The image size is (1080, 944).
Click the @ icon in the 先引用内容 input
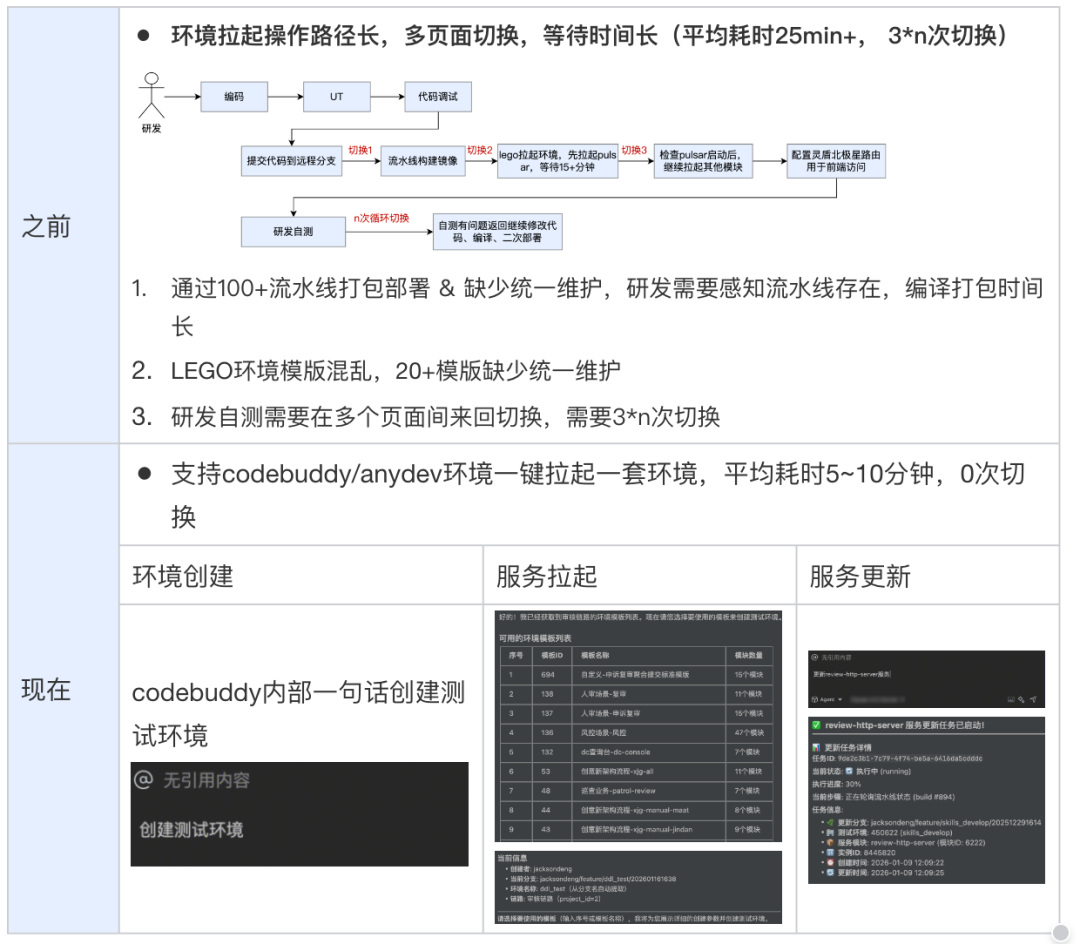coord(816,657)
